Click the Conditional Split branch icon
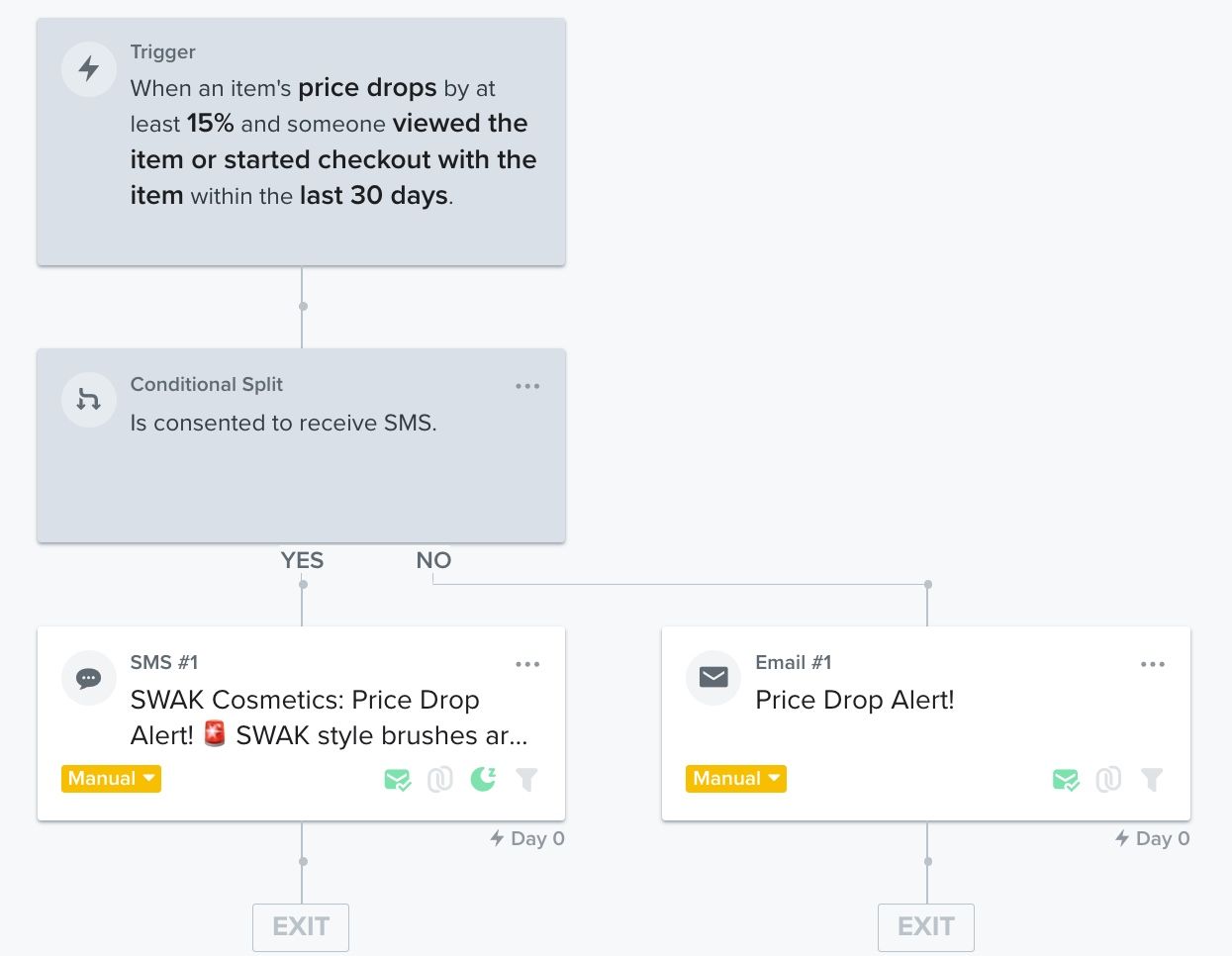 click(89, 400)
